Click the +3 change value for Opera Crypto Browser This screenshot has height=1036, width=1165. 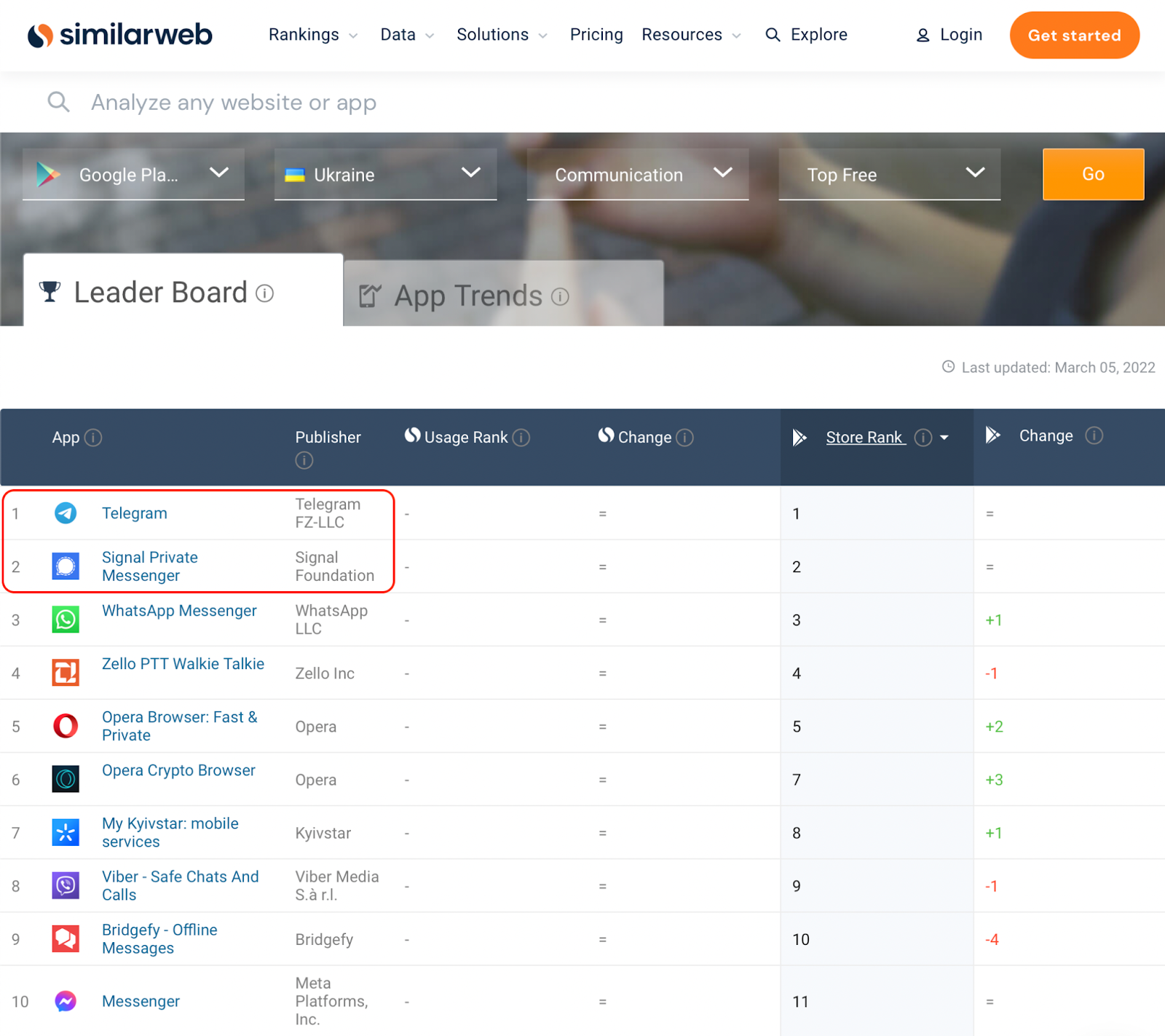pyautogui.click(x=994, y=780)
